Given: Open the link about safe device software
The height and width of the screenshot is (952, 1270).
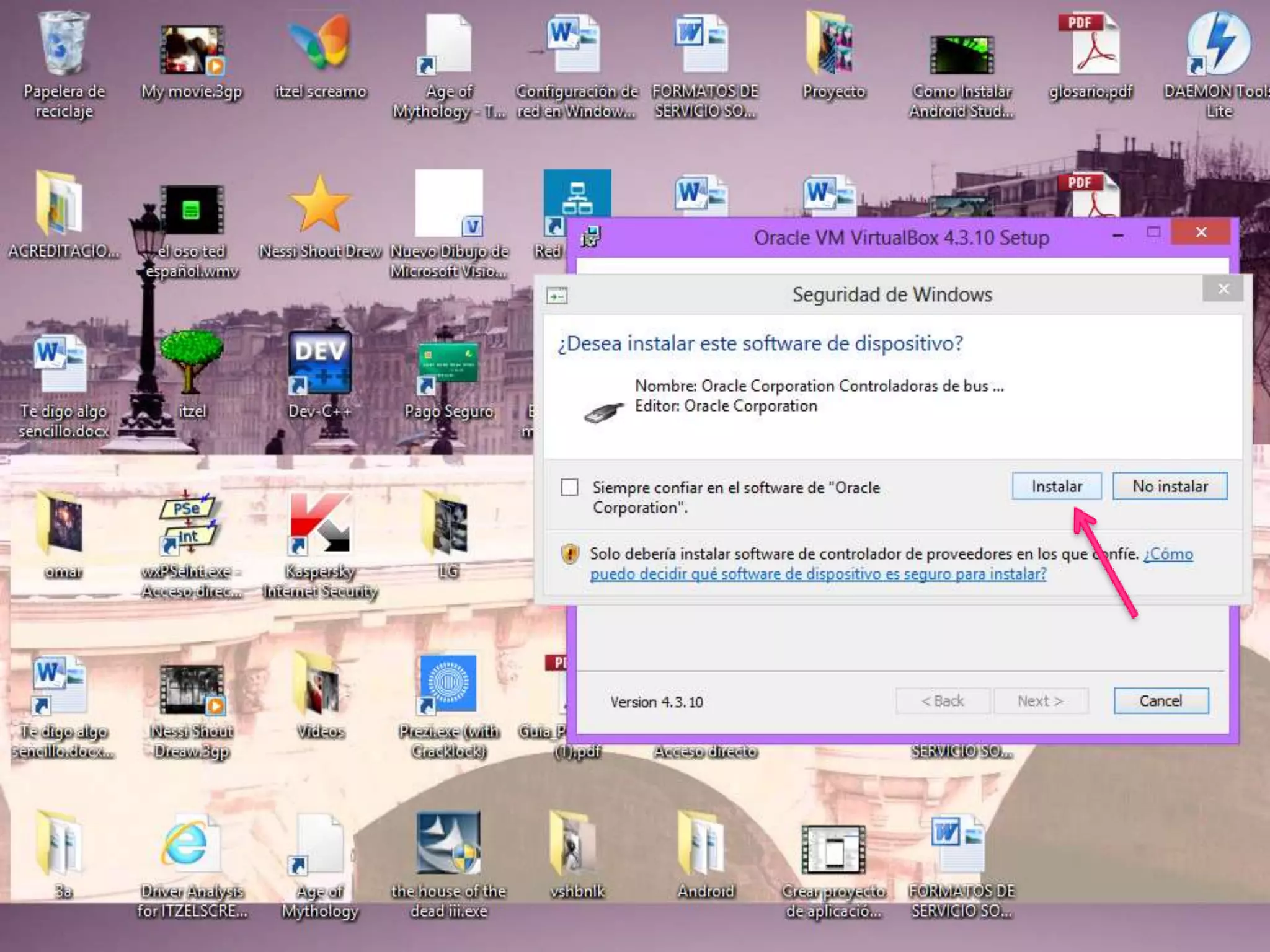Looking at the screenshot, I should point(817,574).
